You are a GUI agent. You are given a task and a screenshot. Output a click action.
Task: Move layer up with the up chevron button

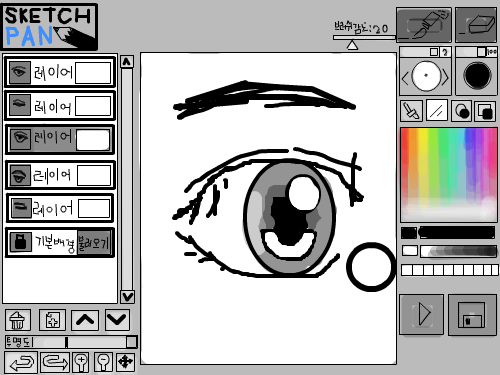(85, 320)
